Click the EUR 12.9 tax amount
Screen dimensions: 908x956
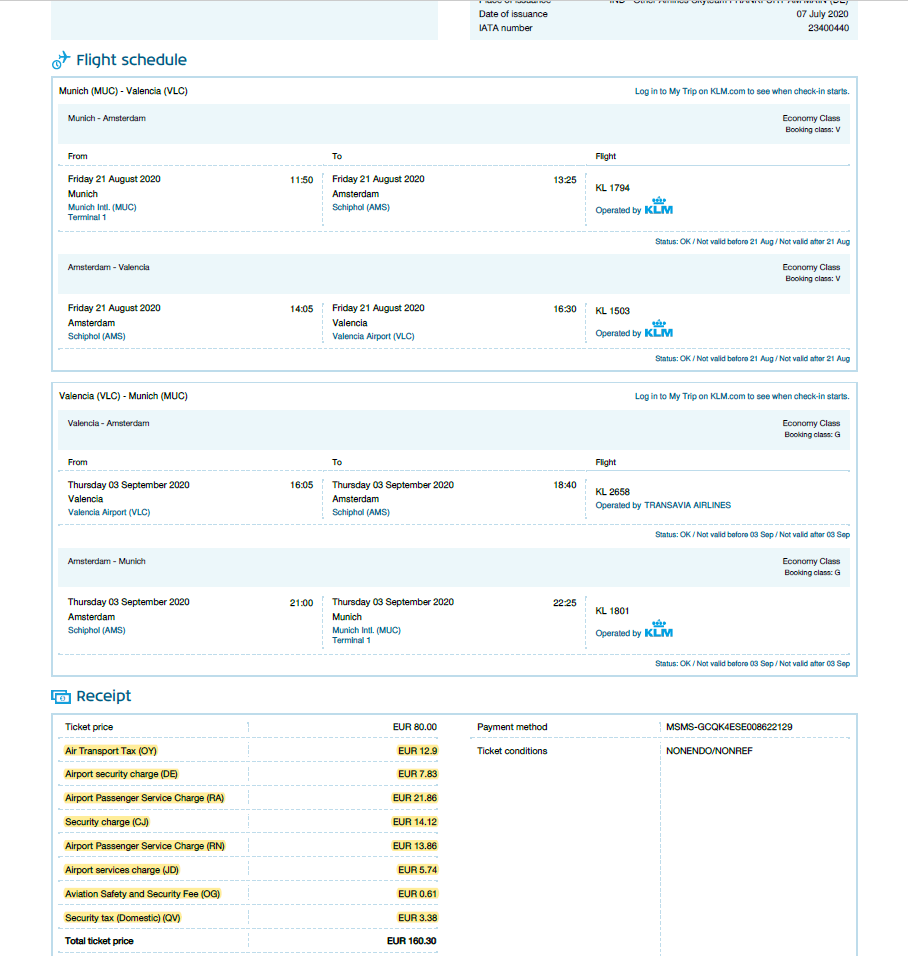point(417,751)
